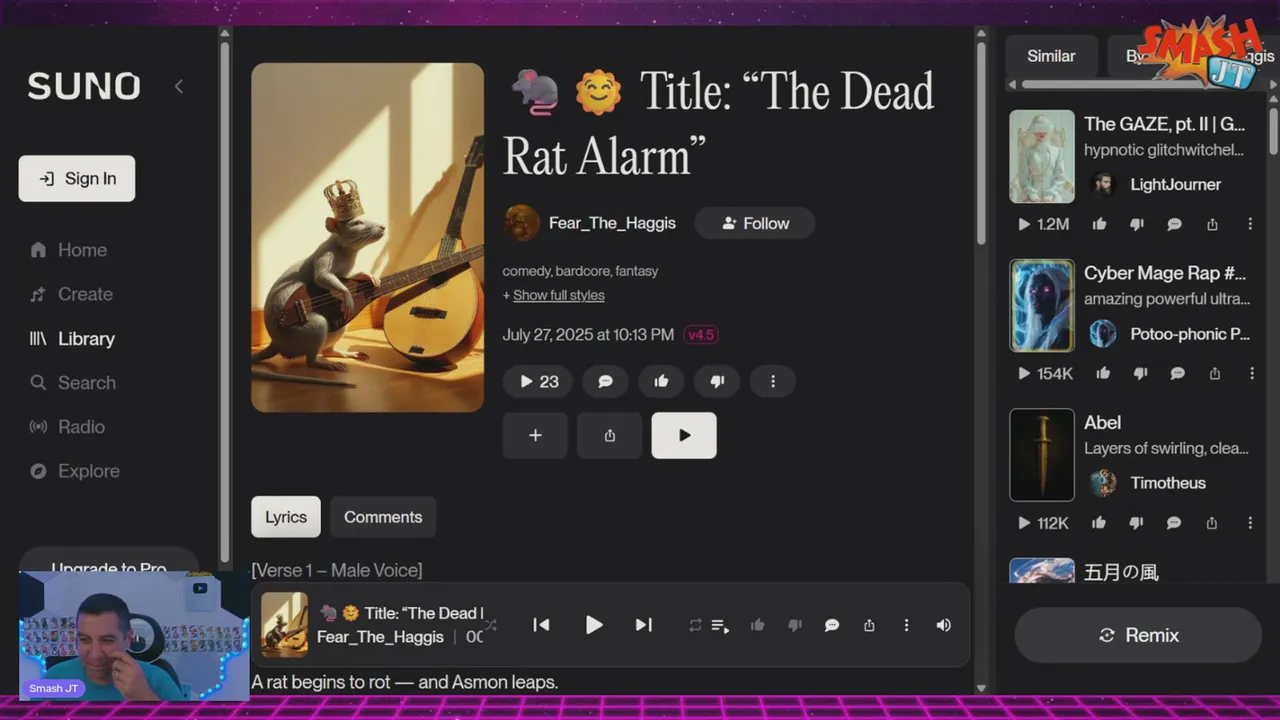This screenshot has height=720, width=1280.
Task: Open Fear_The_Haggis profile avatar
Action: [521, 223]
